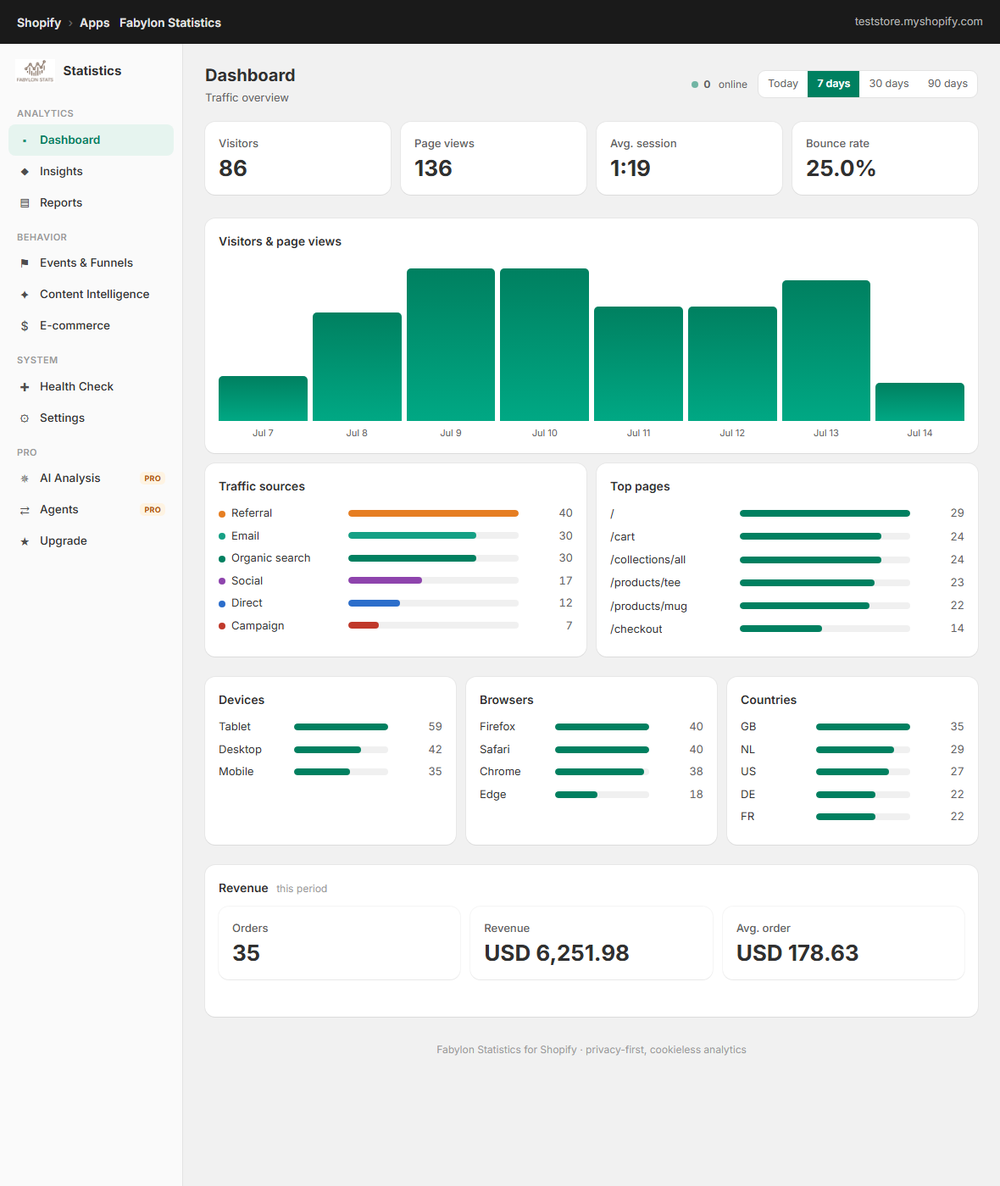Click the Jul 7 chart bar
The image size is (1000, 1186).
pyautogui.click(x=263, y=399)
